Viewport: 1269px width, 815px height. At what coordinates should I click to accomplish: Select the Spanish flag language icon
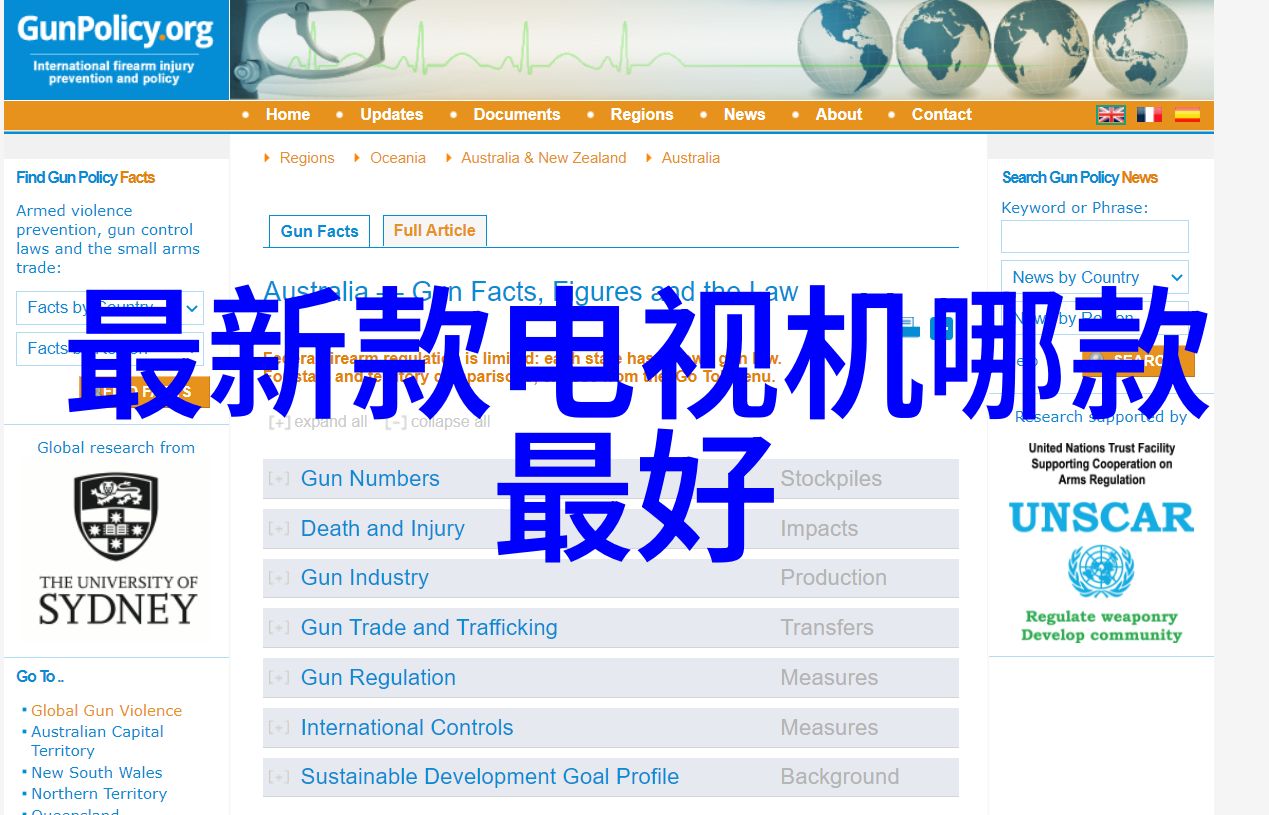point(1187,115)
